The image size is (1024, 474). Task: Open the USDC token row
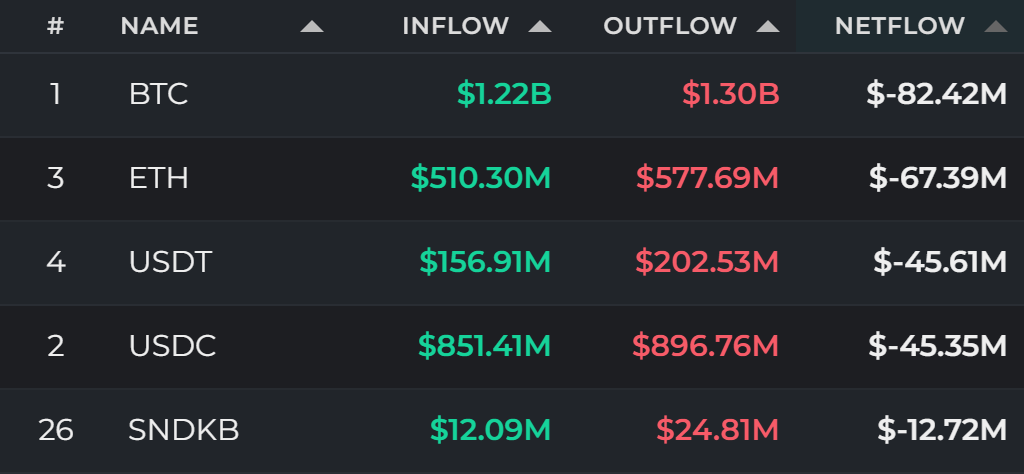coord(512,346)
